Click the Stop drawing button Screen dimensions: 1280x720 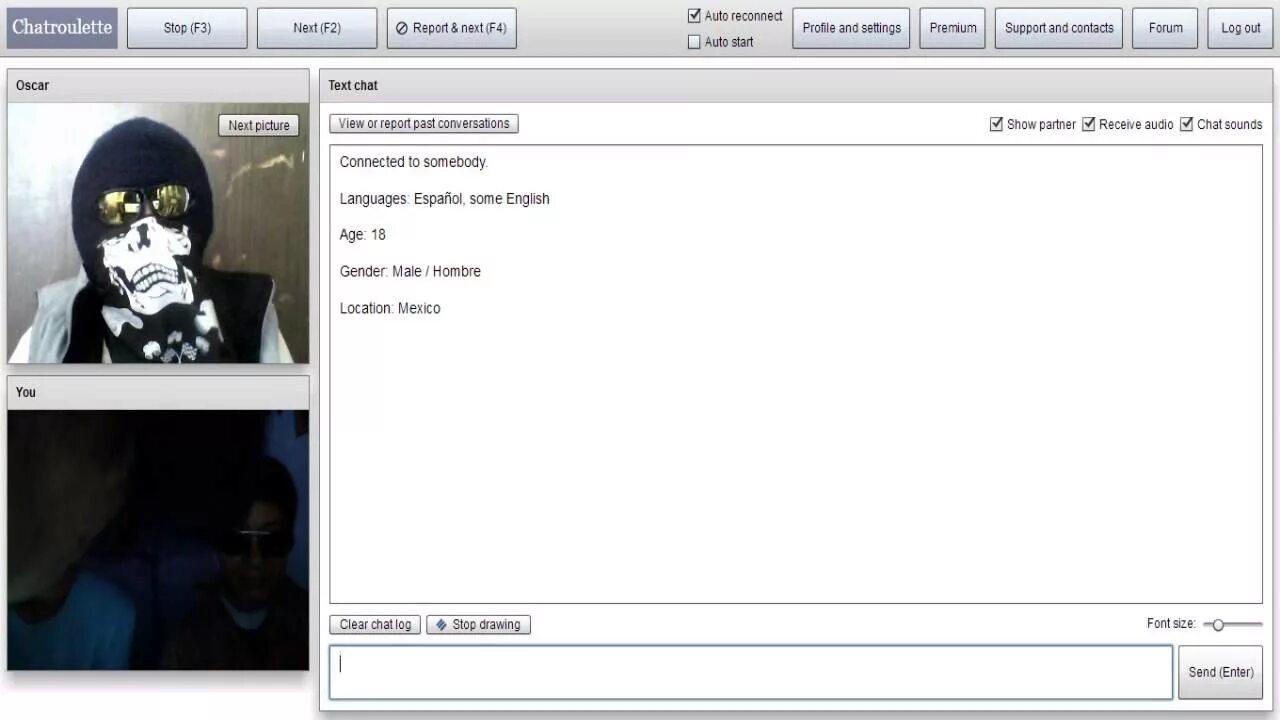(x=478, y=624)
